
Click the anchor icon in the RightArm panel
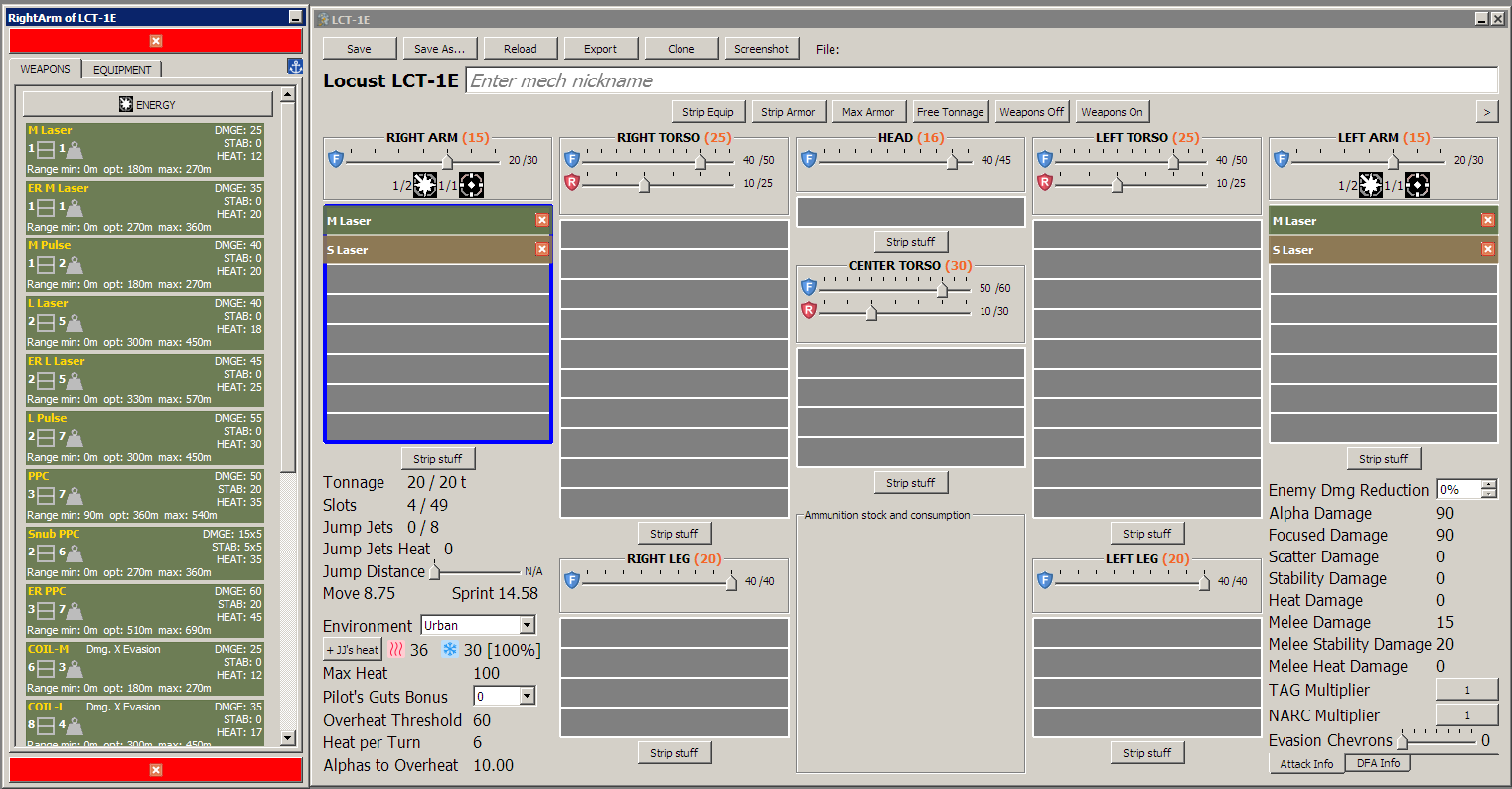tap(294, 66)
